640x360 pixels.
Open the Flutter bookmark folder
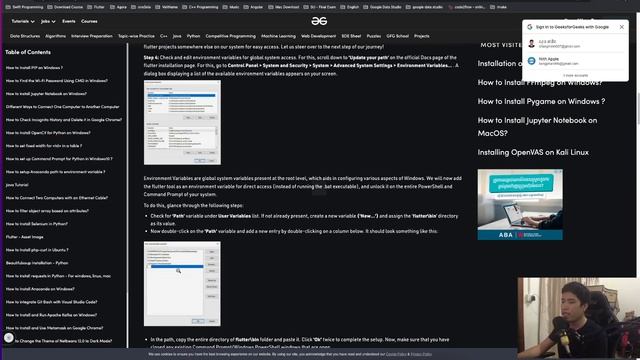click(x=96, y=7)
